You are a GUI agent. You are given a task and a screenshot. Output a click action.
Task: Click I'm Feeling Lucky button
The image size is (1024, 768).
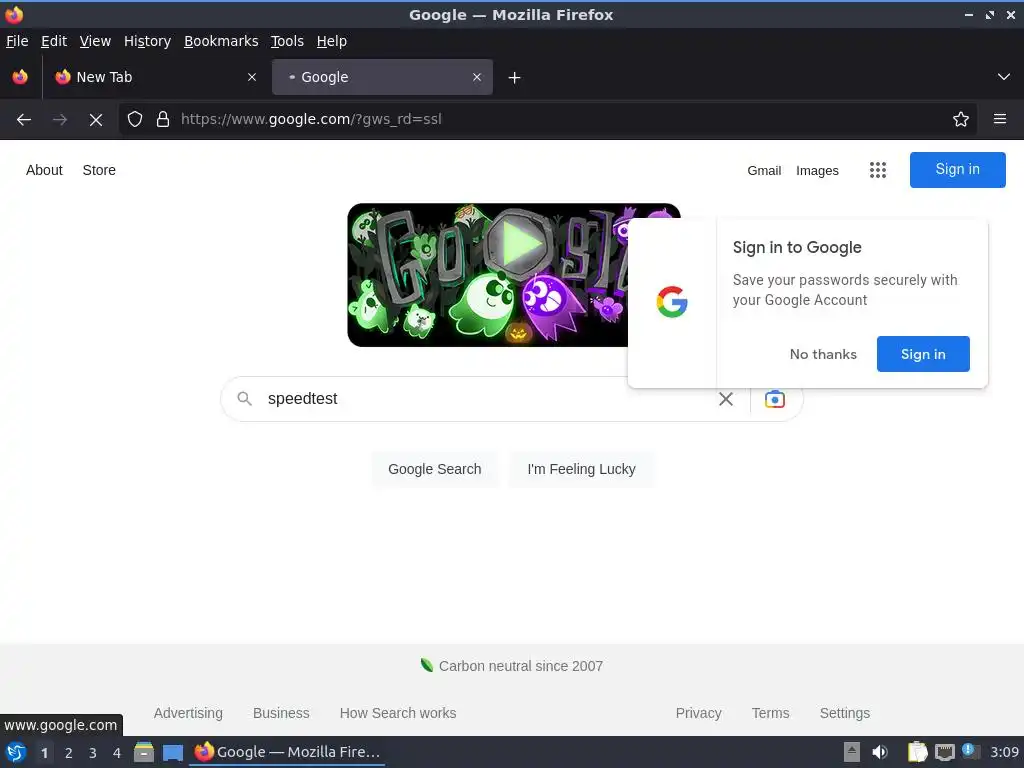click(x=581, y=470)
